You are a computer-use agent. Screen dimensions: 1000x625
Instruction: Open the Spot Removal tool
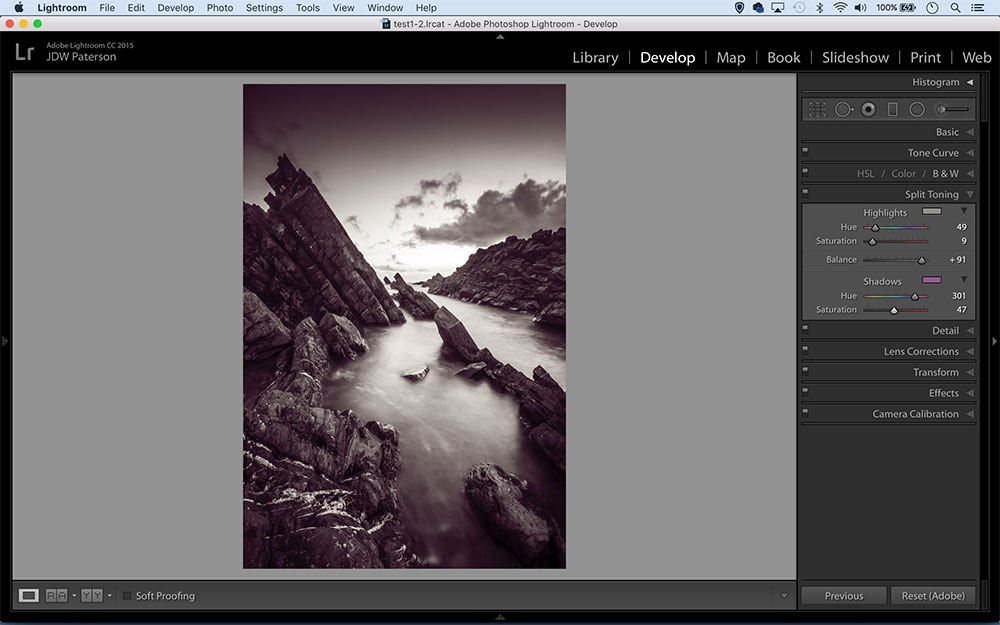[x=843, y=109]
